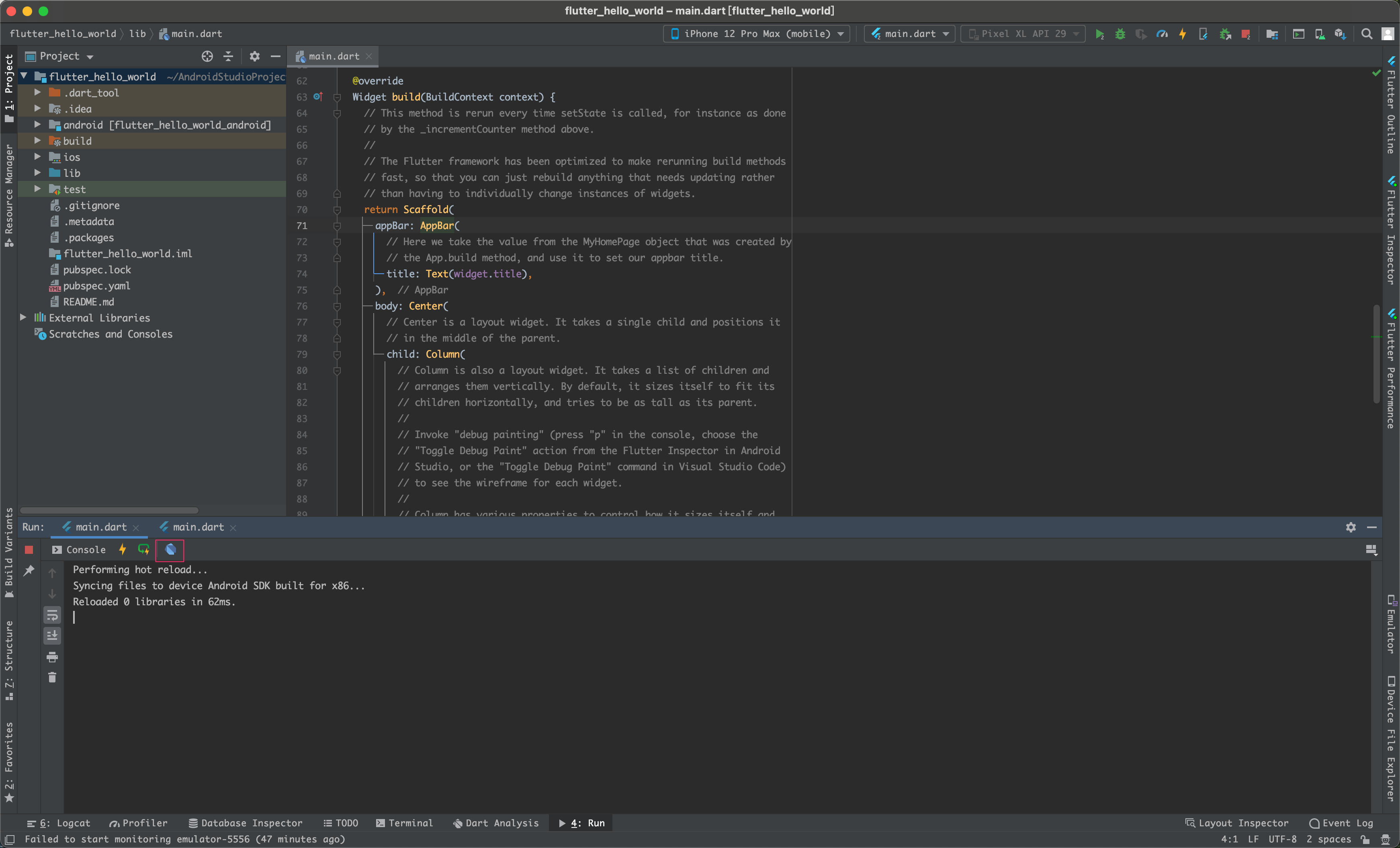Locate the opened file with the crosshair icon
The height and width of the screenshot is (848, 1400).
point(207,56)
